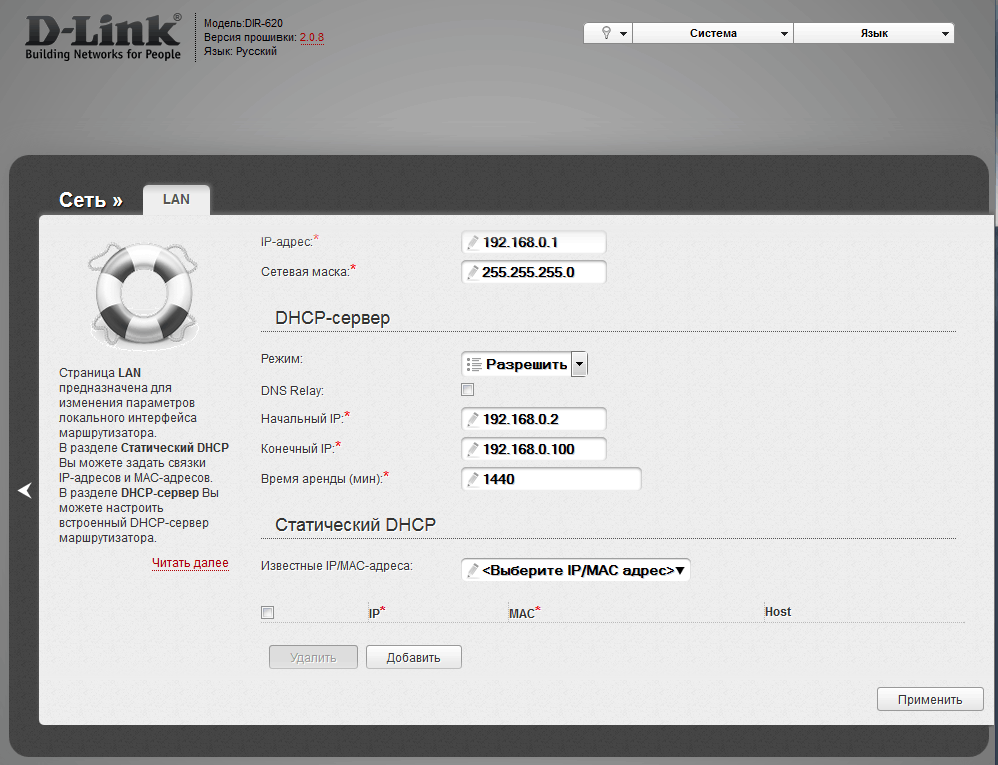Enable the DNS Relay checkbox
The width and height of the screenshot is (998, 765).
click(x=467, y=390)
